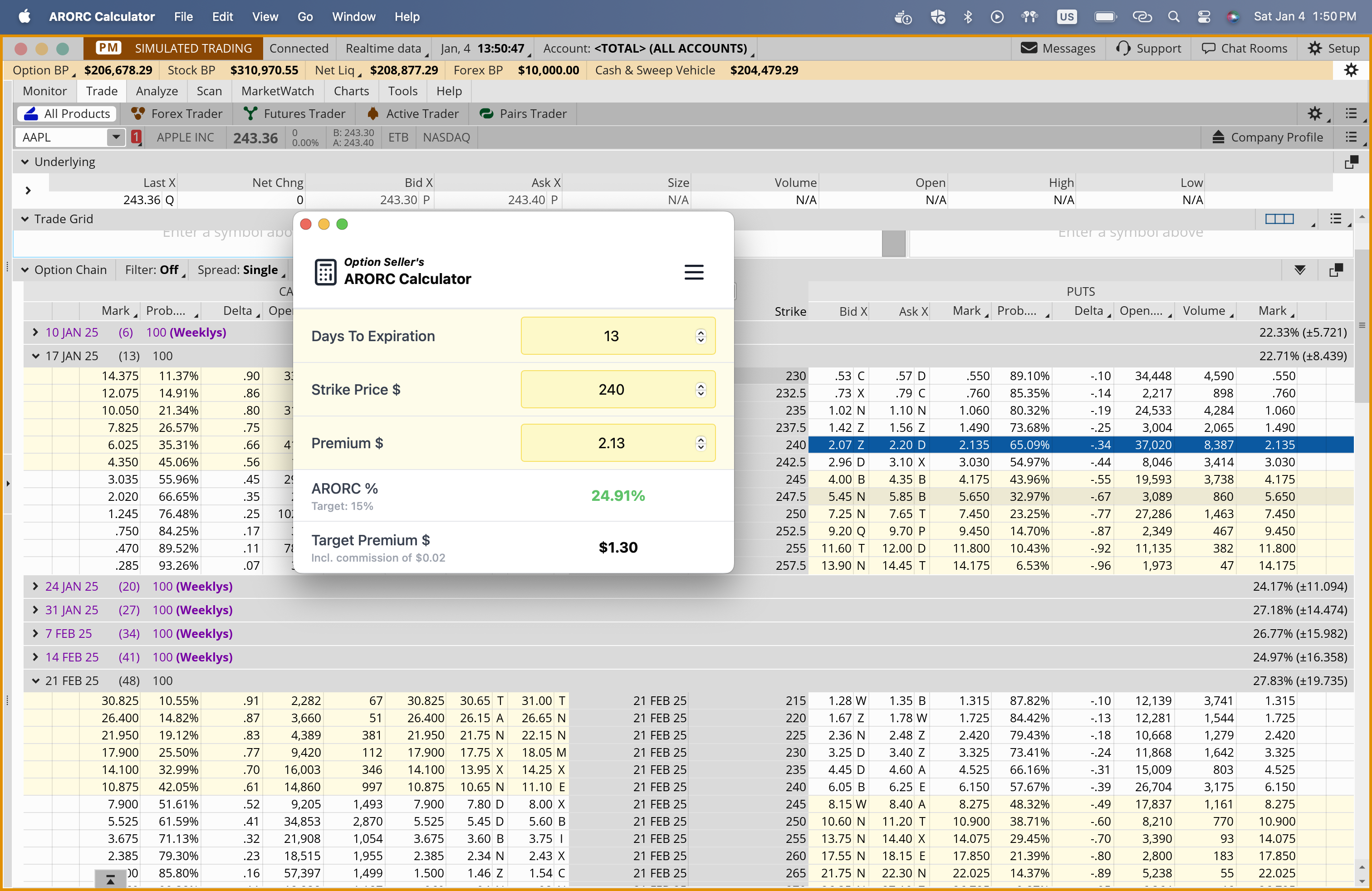Open the File menu

tap(183, 17)
